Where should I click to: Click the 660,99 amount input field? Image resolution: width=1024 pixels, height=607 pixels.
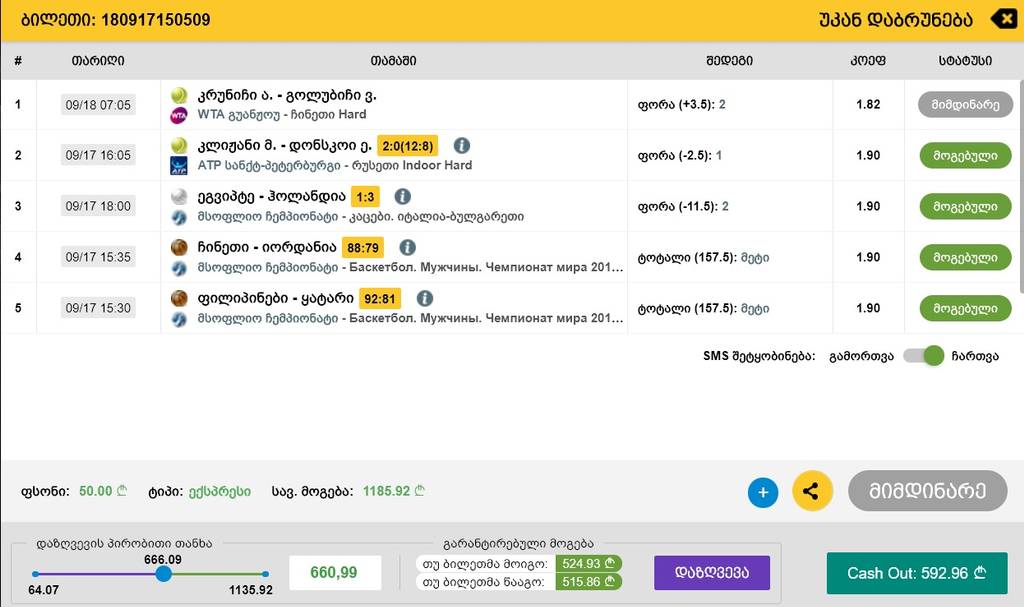(334, 573)
